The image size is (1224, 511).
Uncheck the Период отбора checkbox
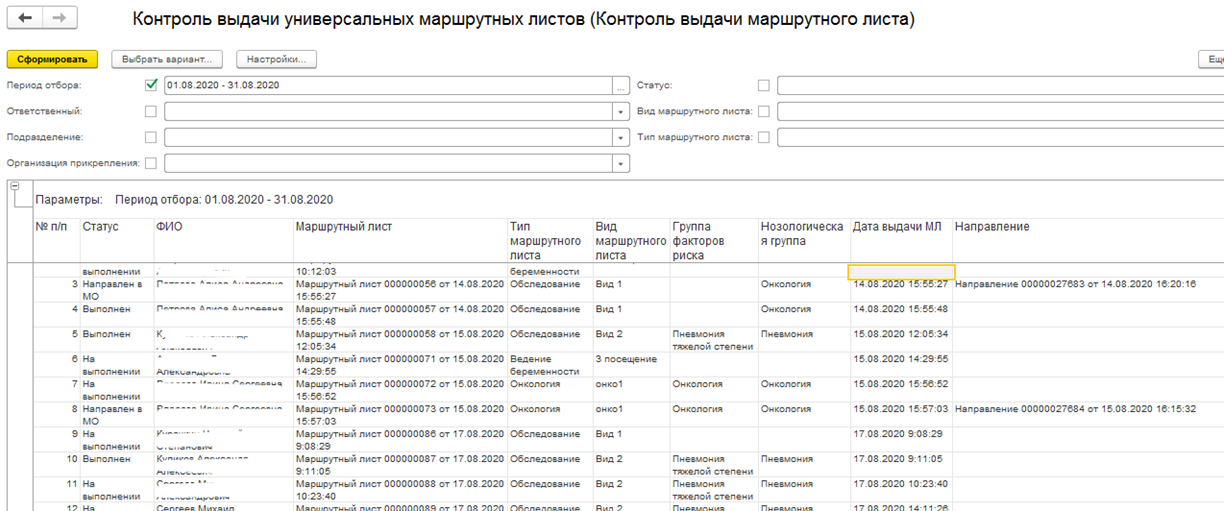[x=151, y=85]
